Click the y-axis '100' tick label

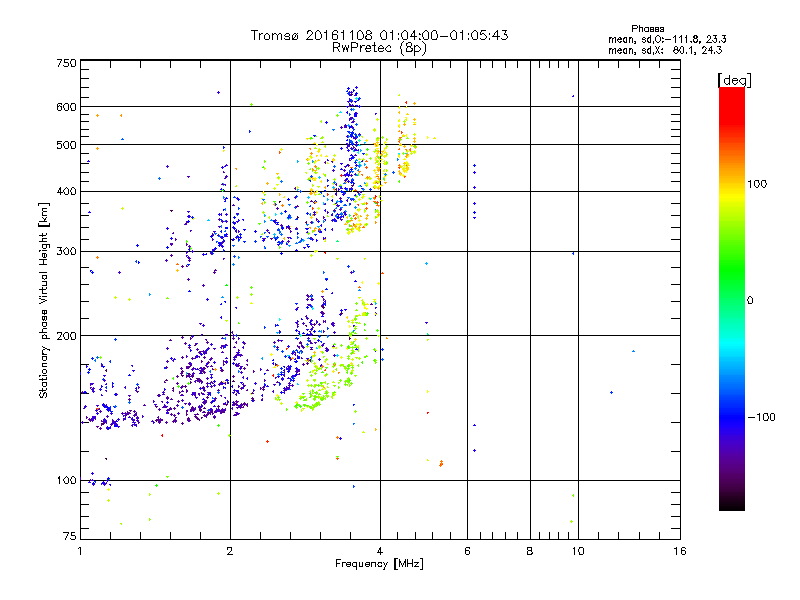67,480
